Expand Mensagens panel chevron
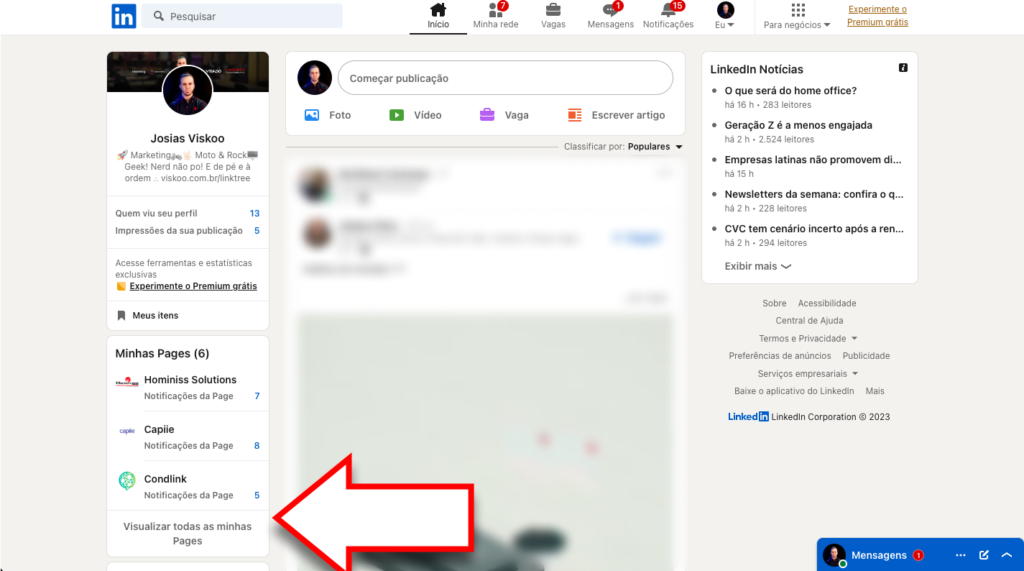 [x=1007, y=555]
